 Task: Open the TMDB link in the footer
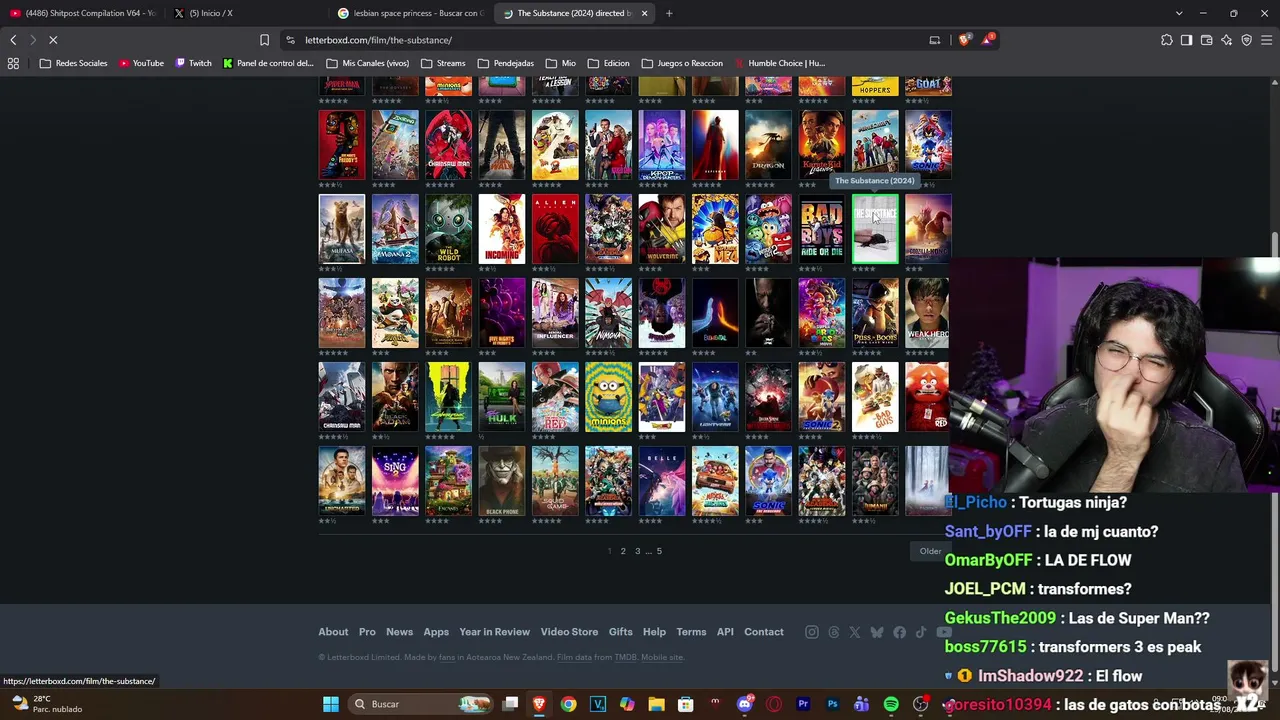pyautogui.click(x=625, y=657)
